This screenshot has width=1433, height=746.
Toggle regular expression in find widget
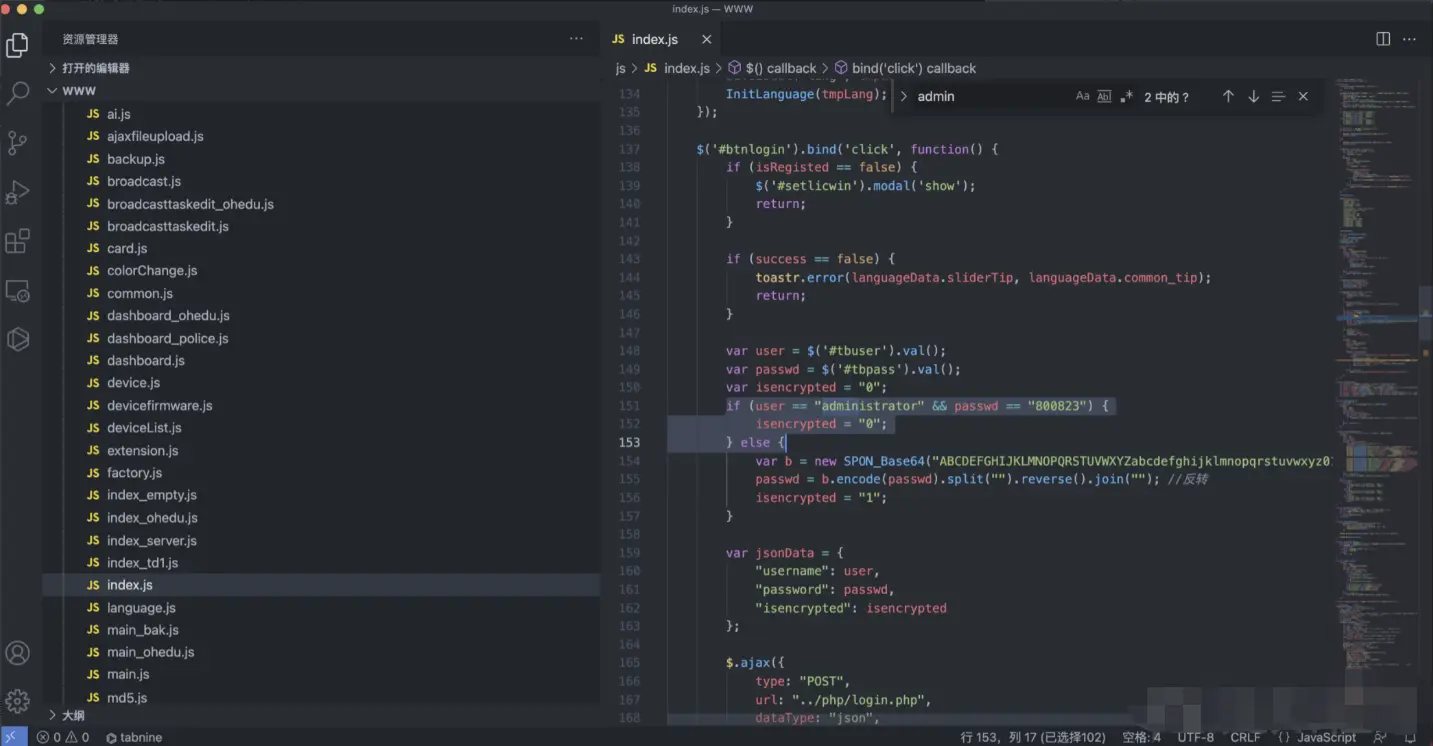pyautogui.click(x=1126, y=96)
